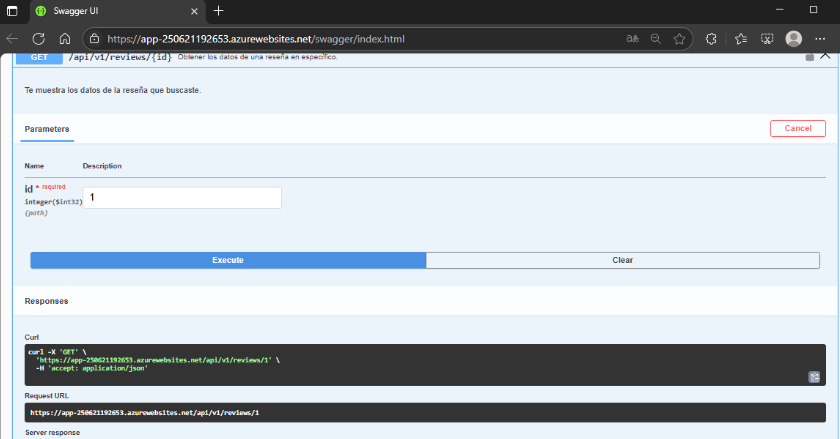Add this page to favorites star
This screenshot has height=439, width=840.
coord(679,39)
